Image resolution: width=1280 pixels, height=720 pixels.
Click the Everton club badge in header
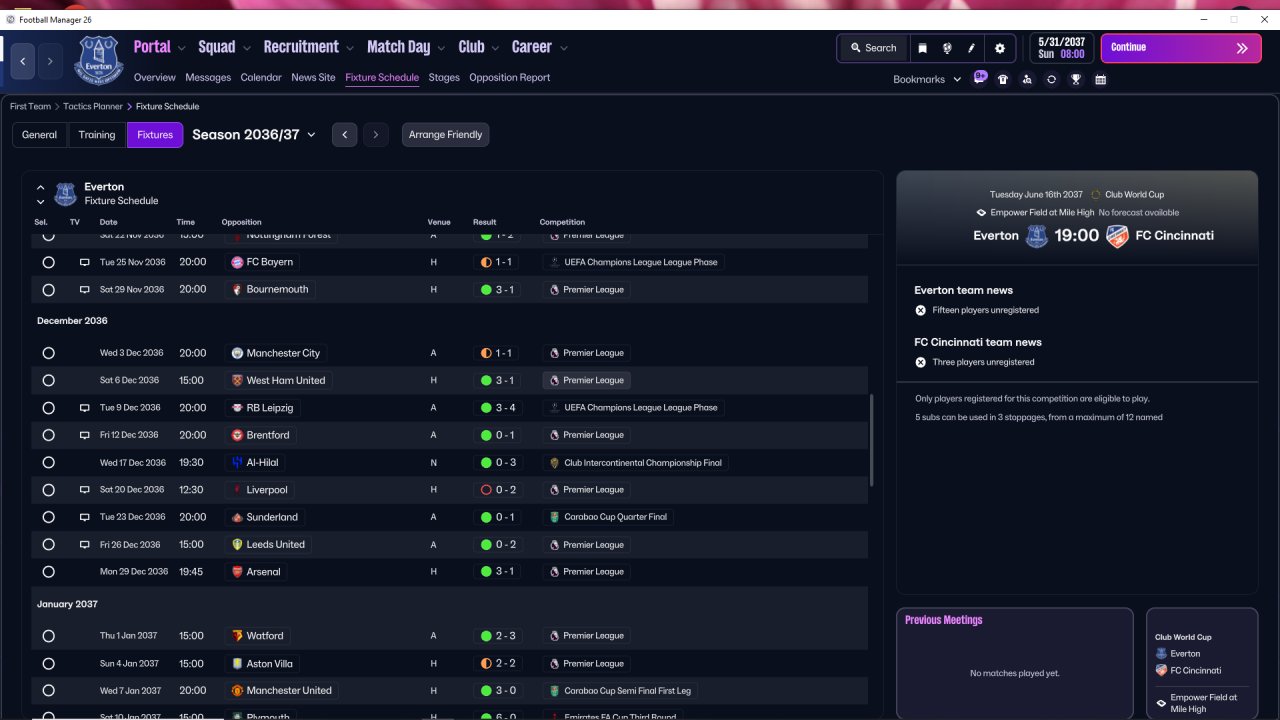98,60
